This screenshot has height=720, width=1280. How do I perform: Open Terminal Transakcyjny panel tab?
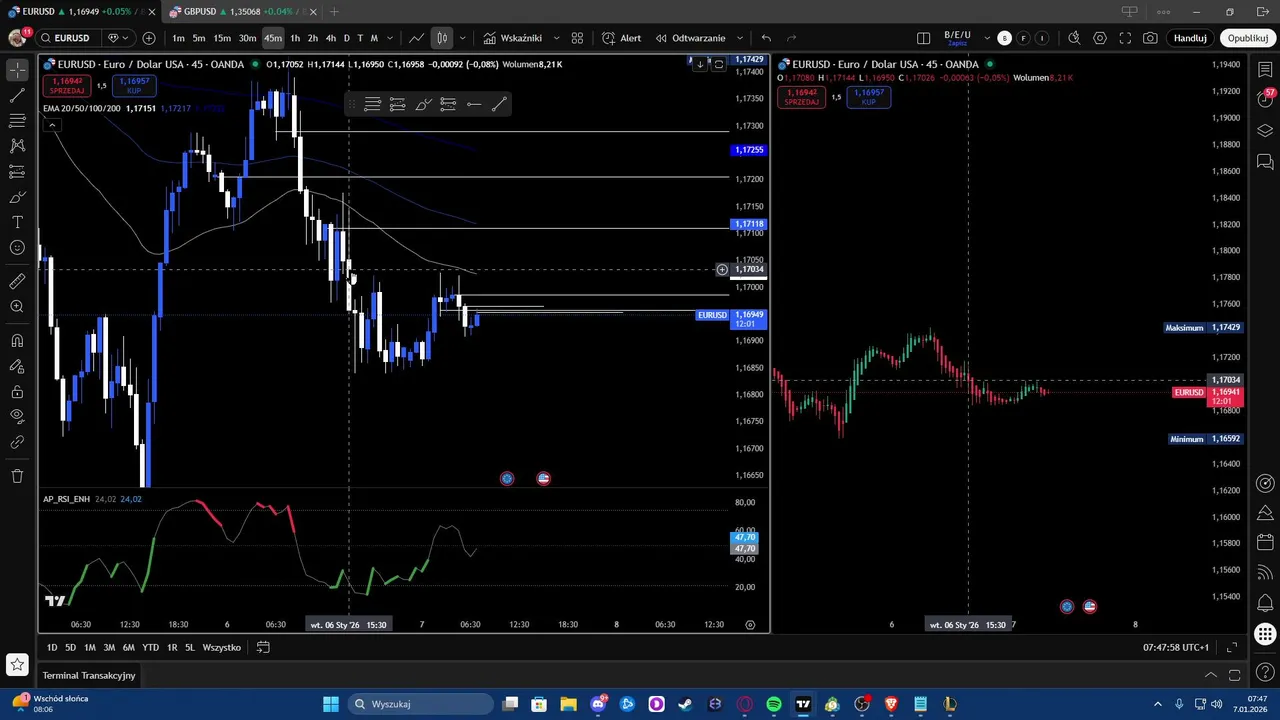click(89, 675)
